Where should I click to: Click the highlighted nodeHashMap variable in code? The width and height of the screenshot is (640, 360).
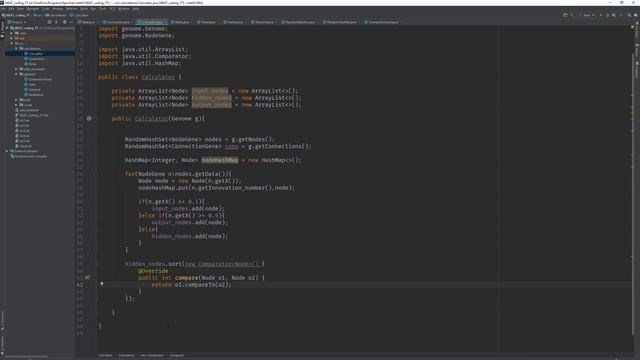point(220,160)
